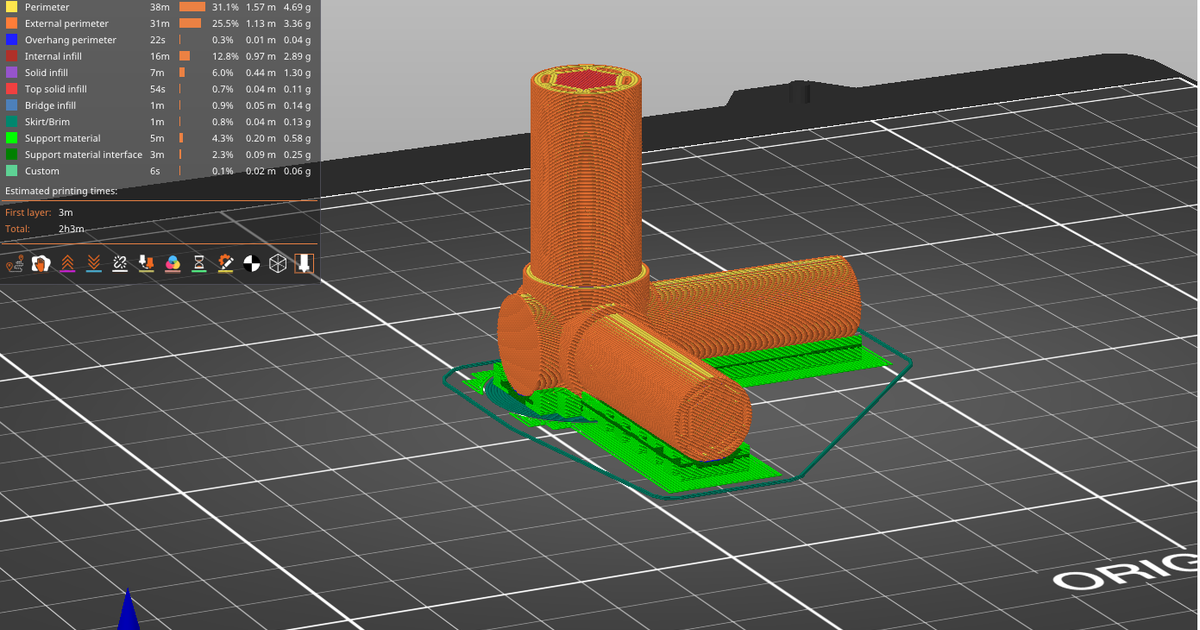The width and height of the screenshot is (1200, 630).
Task: Toggle color changes markers
Action: [172, 264]
